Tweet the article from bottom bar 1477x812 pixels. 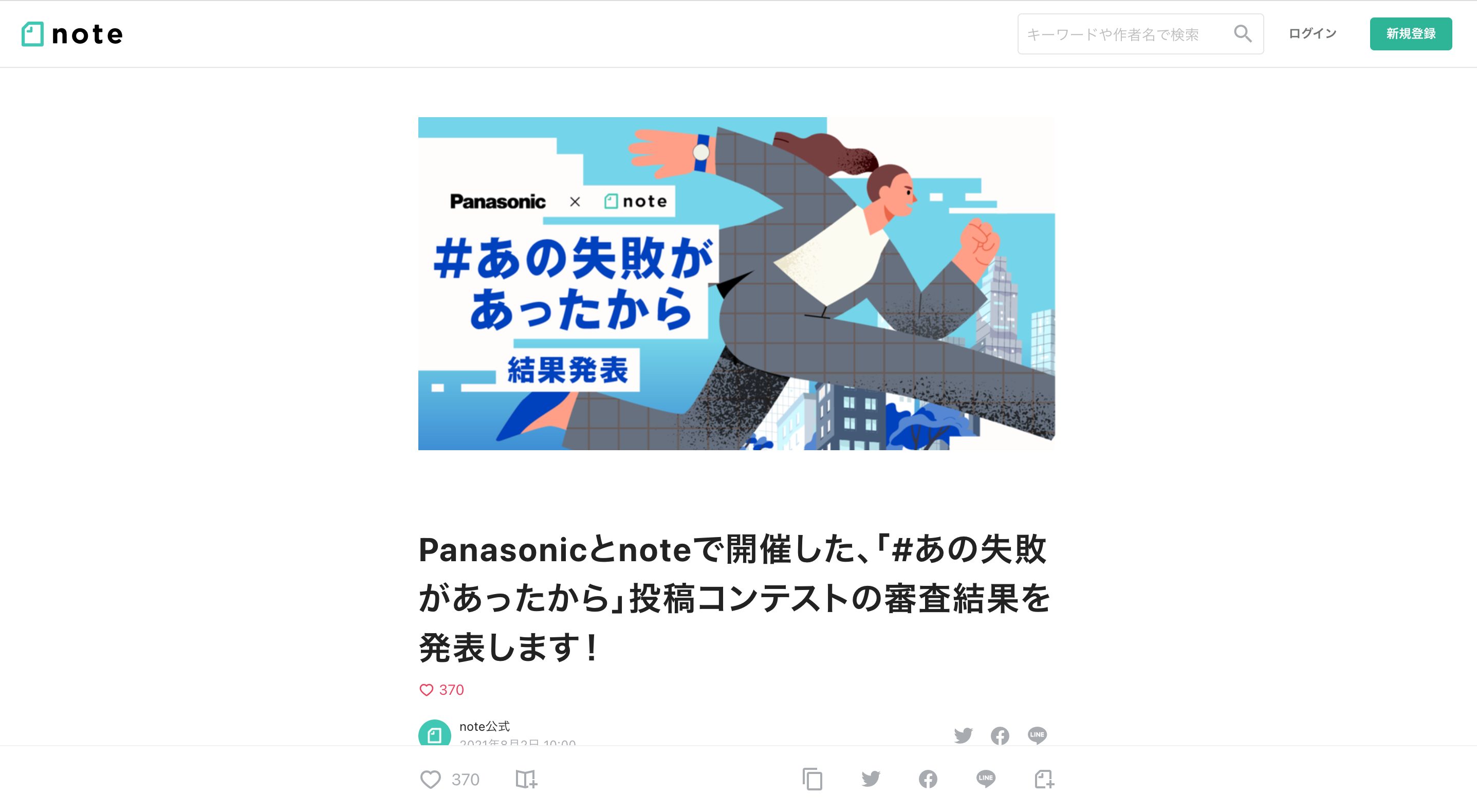[x=871, y=779]
